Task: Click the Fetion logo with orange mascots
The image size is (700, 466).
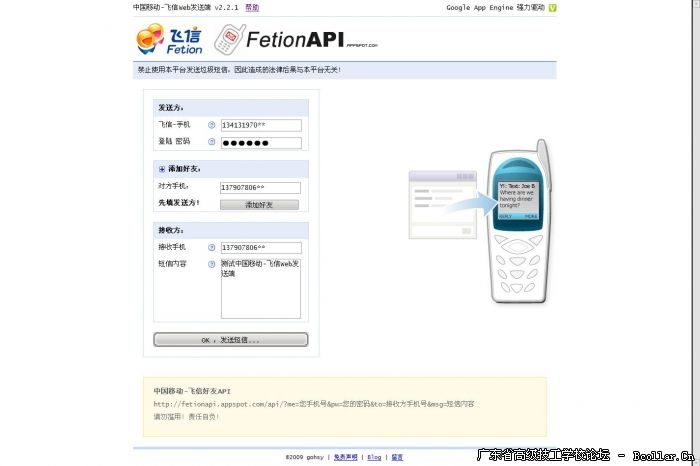Action: tap(169, 39)
